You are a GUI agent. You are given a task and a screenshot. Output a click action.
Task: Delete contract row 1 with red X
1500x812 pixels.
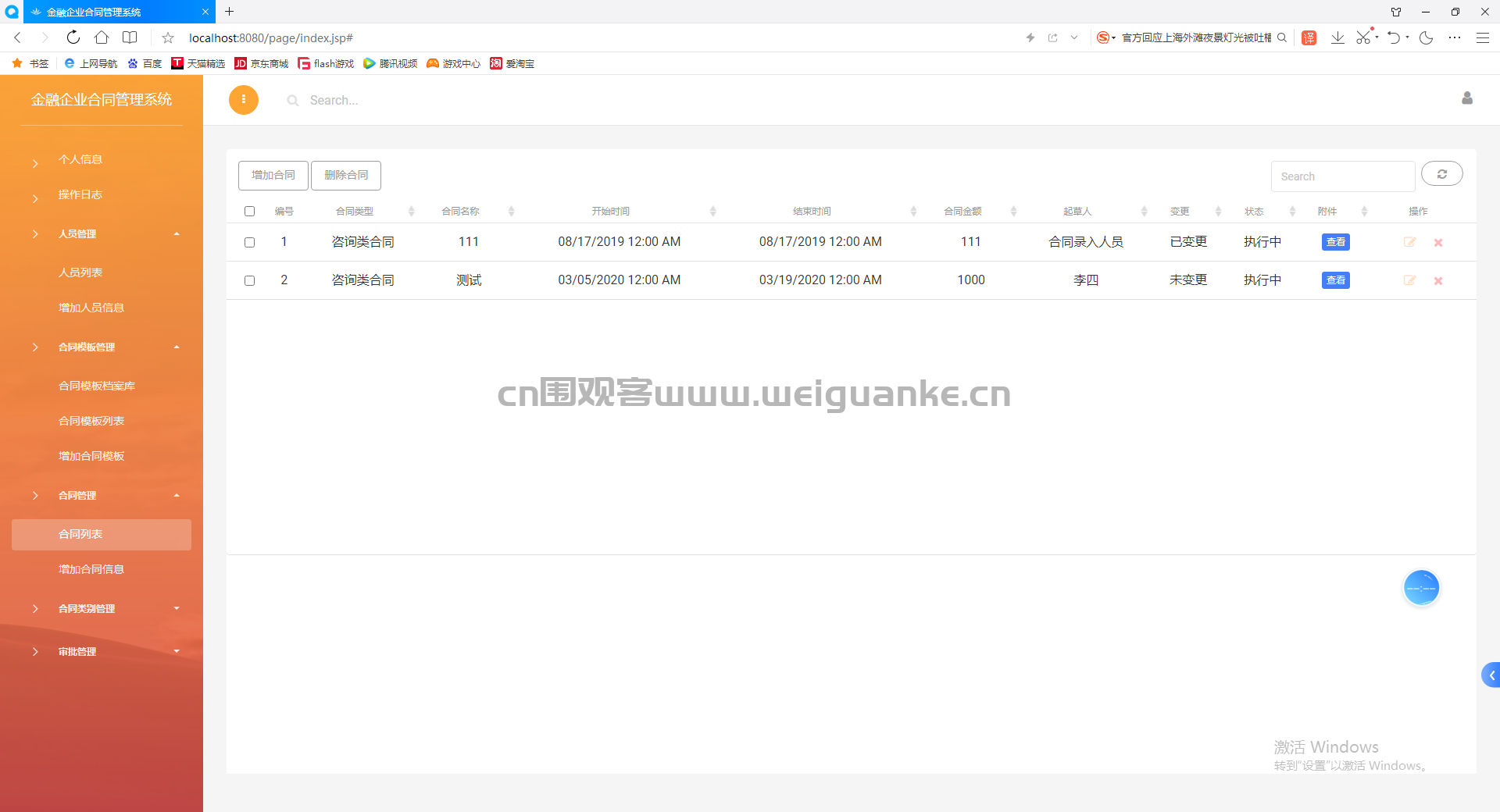1438,243
